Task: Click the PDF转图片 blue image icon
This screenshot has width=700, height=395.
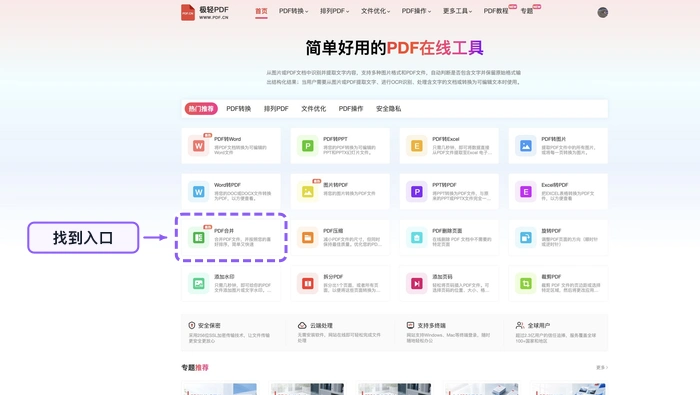Action: 525,146
